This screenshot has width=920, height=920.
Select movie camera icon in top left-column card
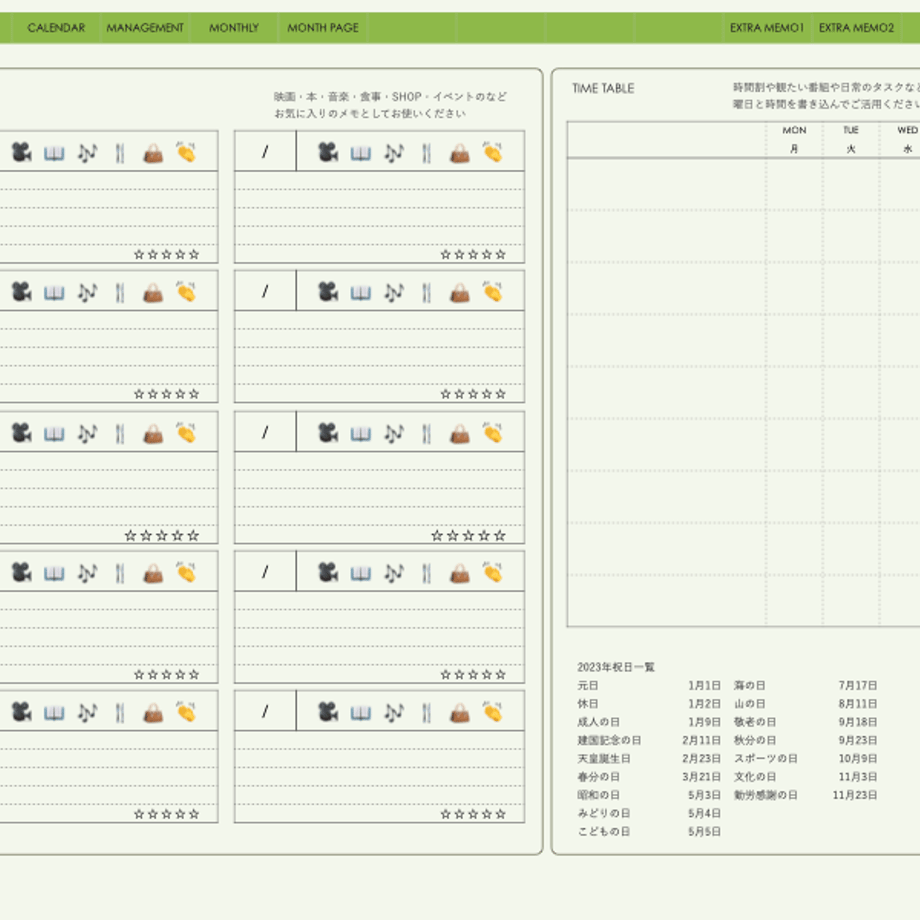point(22,153)
